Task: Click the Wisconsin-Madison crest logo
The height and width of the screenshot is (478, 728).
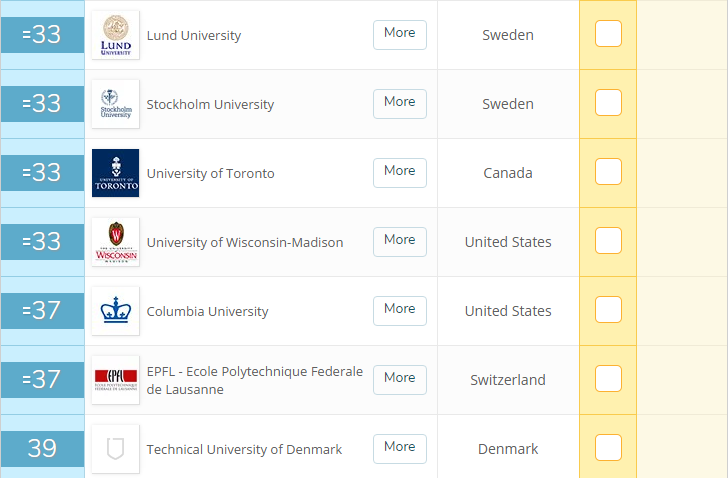Action: point(115,242)
